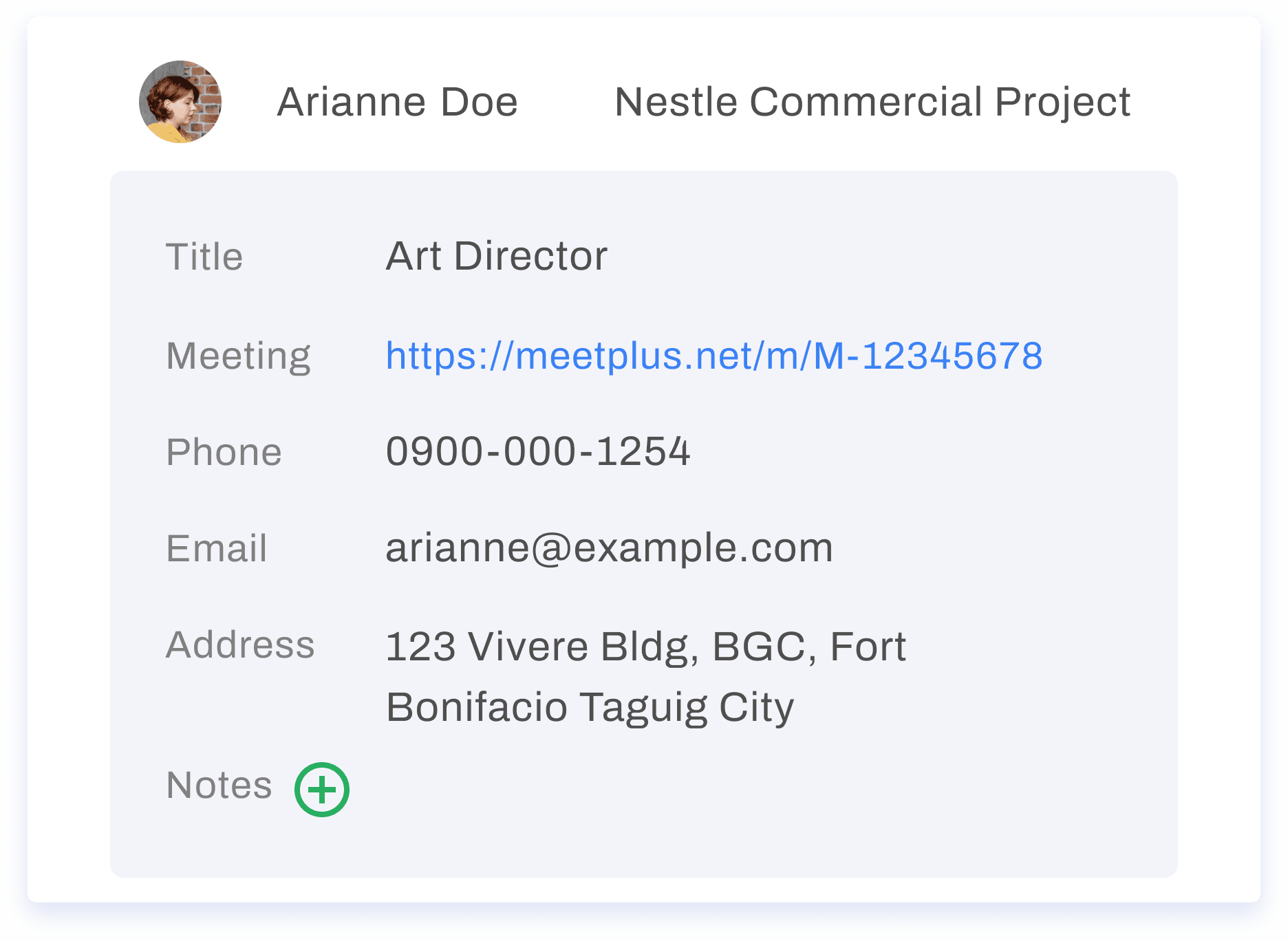Click the green add Notes plus icon
This screenshot has width=1288, height=941.
(322, 789)
